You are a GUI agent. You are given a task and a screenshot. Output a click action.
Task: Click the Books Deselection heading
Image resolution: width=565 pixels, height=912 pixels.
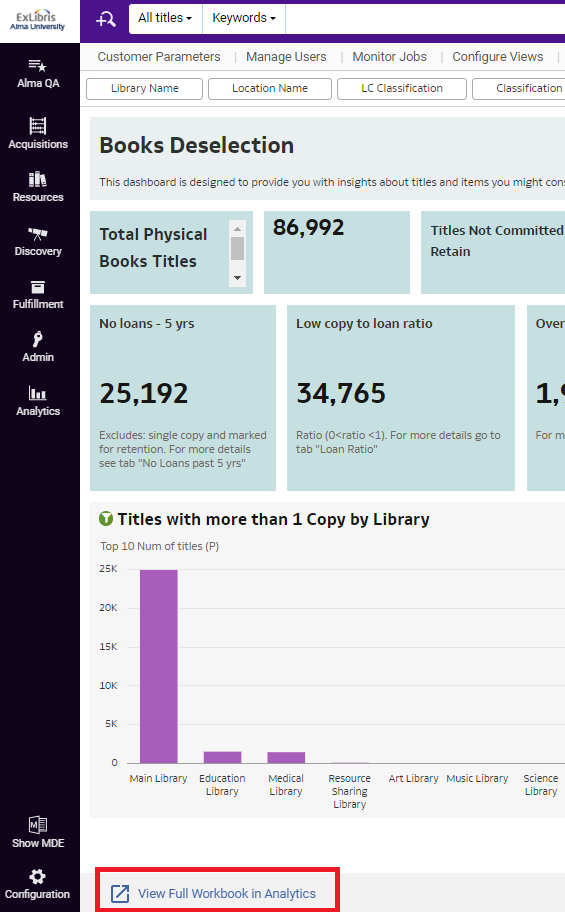[x=197, y=145]
